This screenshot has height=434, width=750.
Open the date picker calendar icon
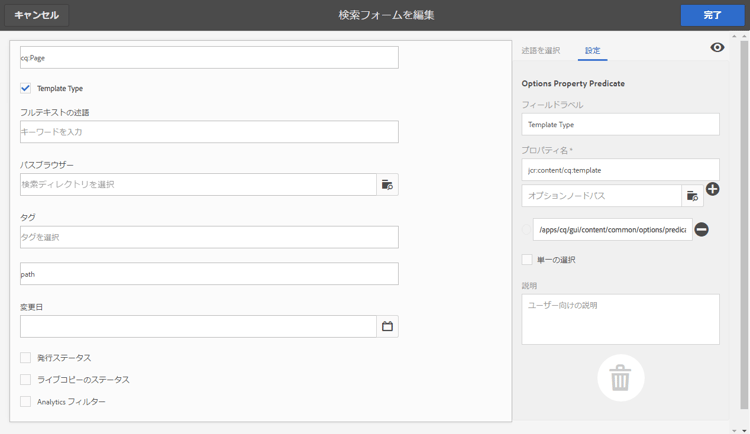(387, 326)
